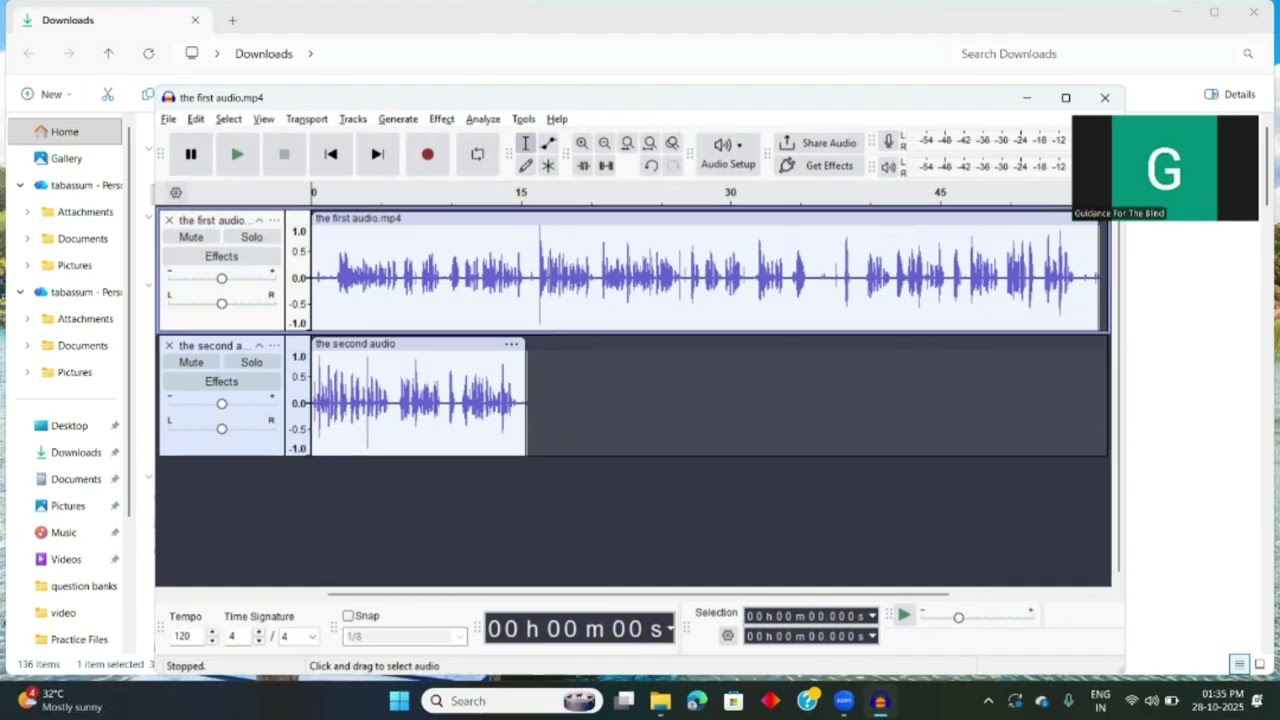Viewport: 1280px width, 720px height.
Task: Toggle the Loop playback button
Action: click(477, 154)
